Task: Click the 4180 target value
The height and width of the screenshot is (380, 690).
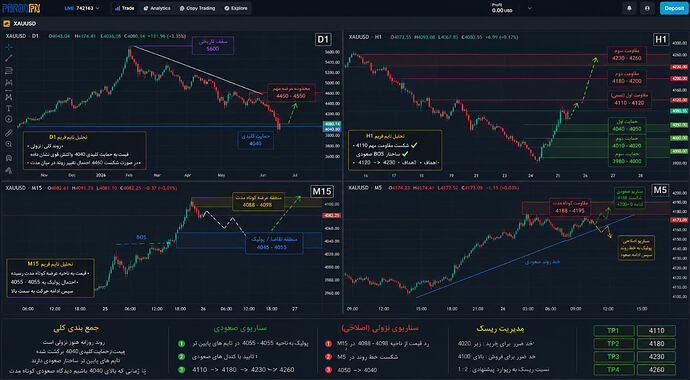Action: tap(656, 343)
